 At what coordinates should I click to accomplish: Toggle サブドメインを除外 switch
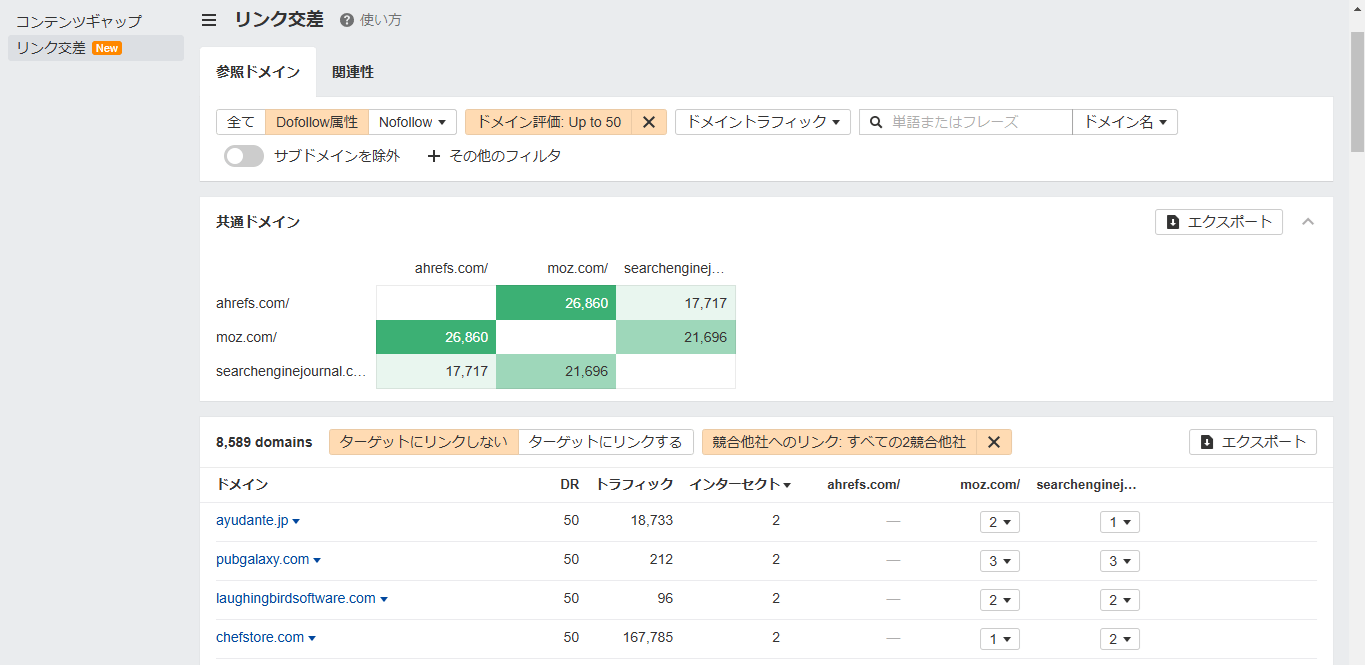coord(244,156)
